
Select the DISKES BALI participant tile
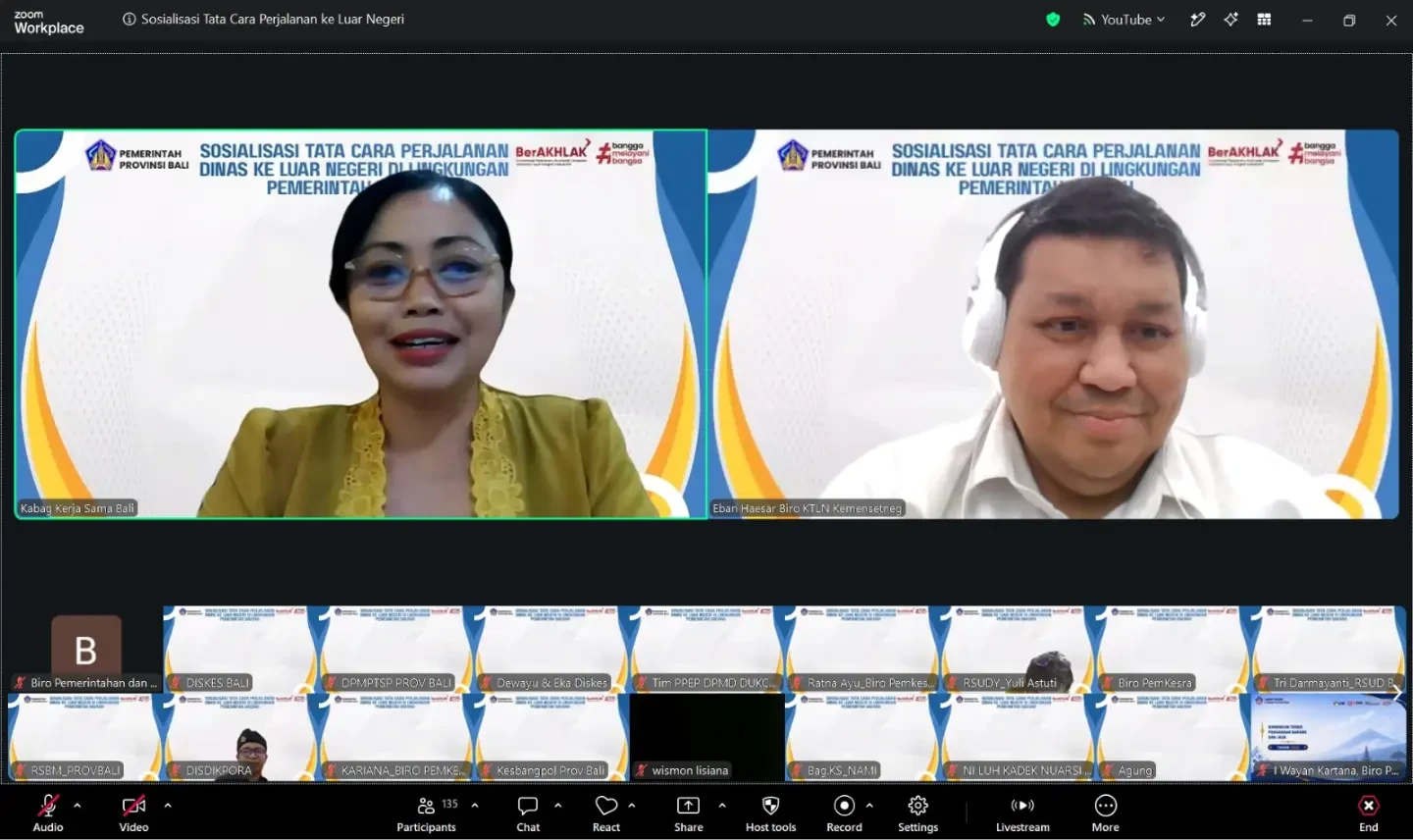pos(240,650)
